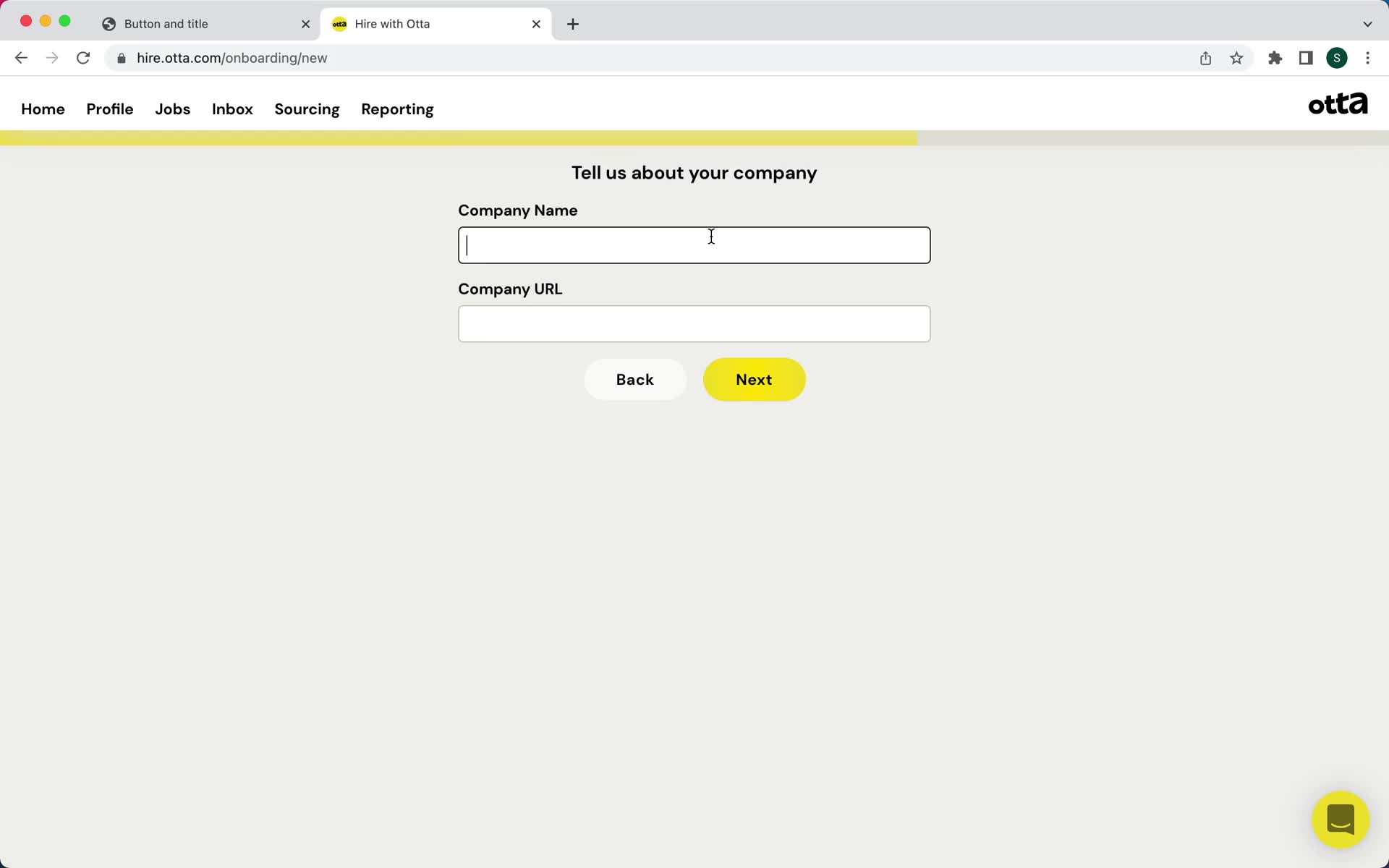Click the browser profile avatar icon
This screenshot has width=1389, height=868.
point(1337,58)
